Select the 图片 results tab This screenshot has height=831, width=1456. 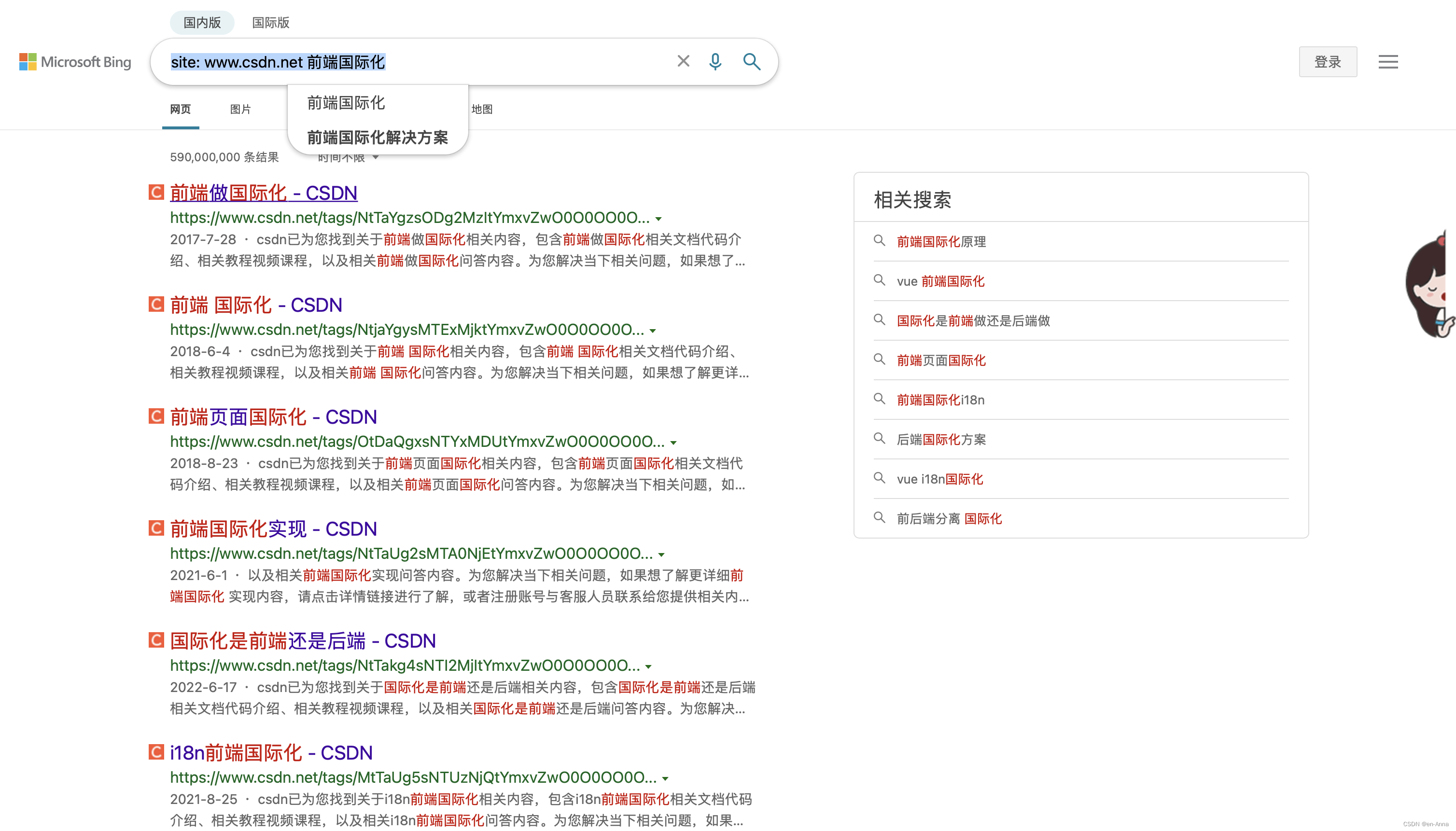(x=240, y=109)
